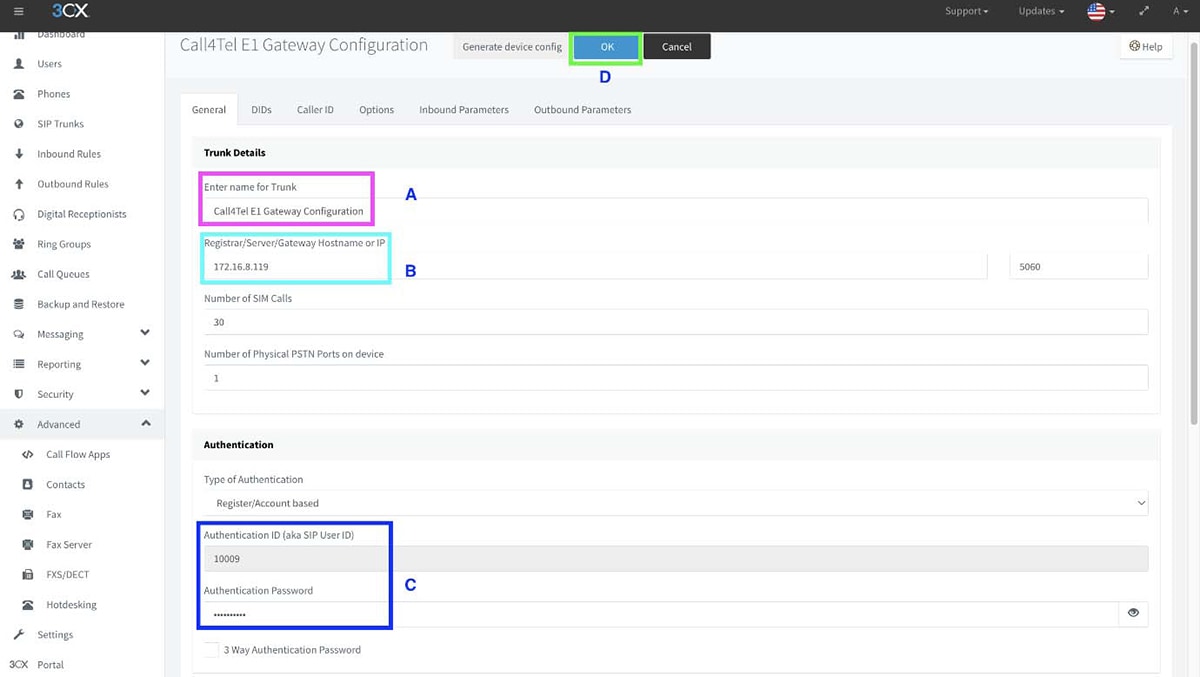The width and height of the screenshot is (1200, 677).
Task: Click the 'Call4Tel E1 Gateway Configuration' page title
Action: click(304, 45)
